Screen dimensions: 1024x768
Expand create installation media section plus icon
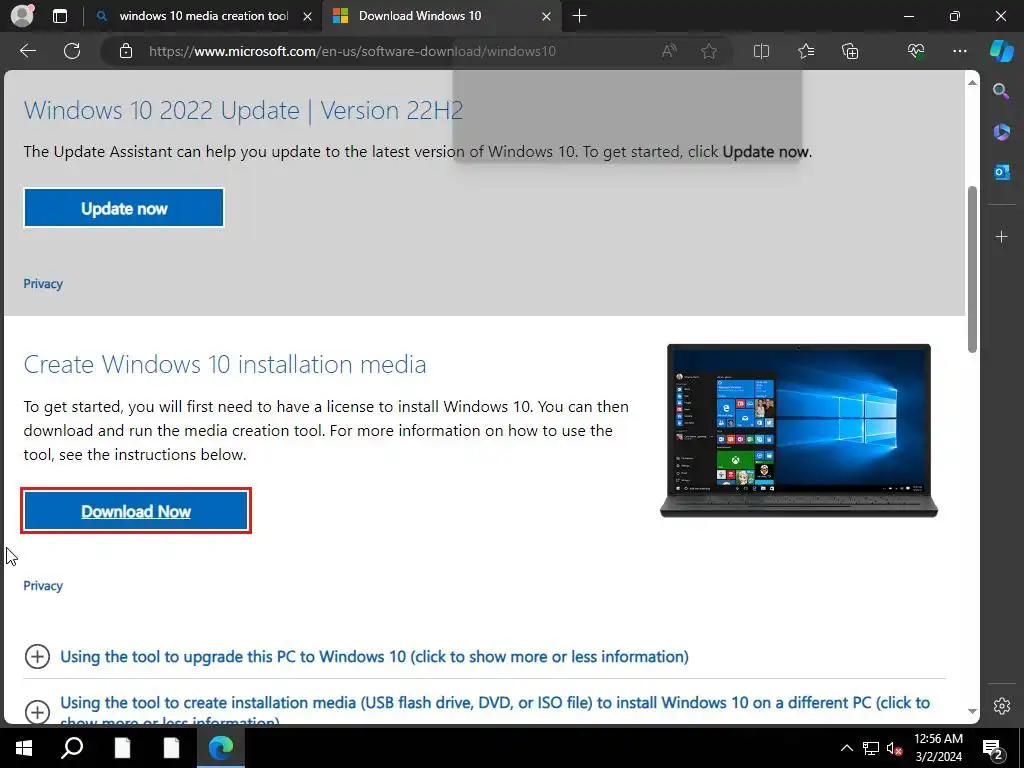click(37, 711)
